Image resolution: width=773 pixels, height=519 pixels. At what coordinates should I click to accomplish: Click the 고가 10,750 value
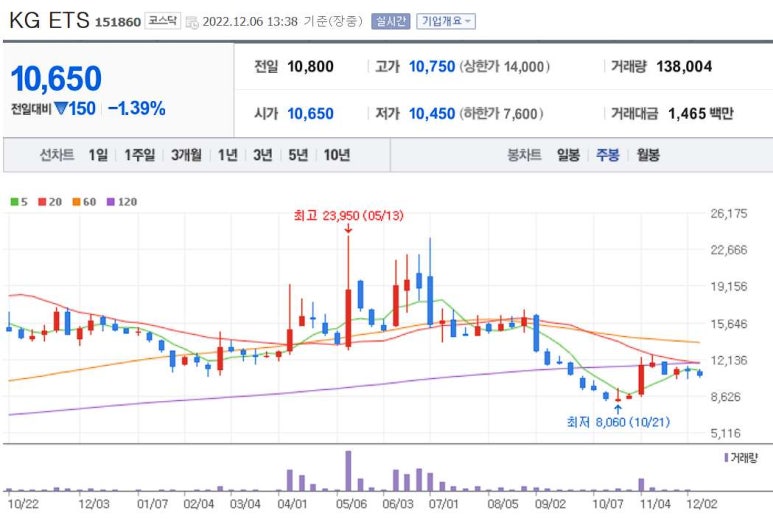[432, 67]
